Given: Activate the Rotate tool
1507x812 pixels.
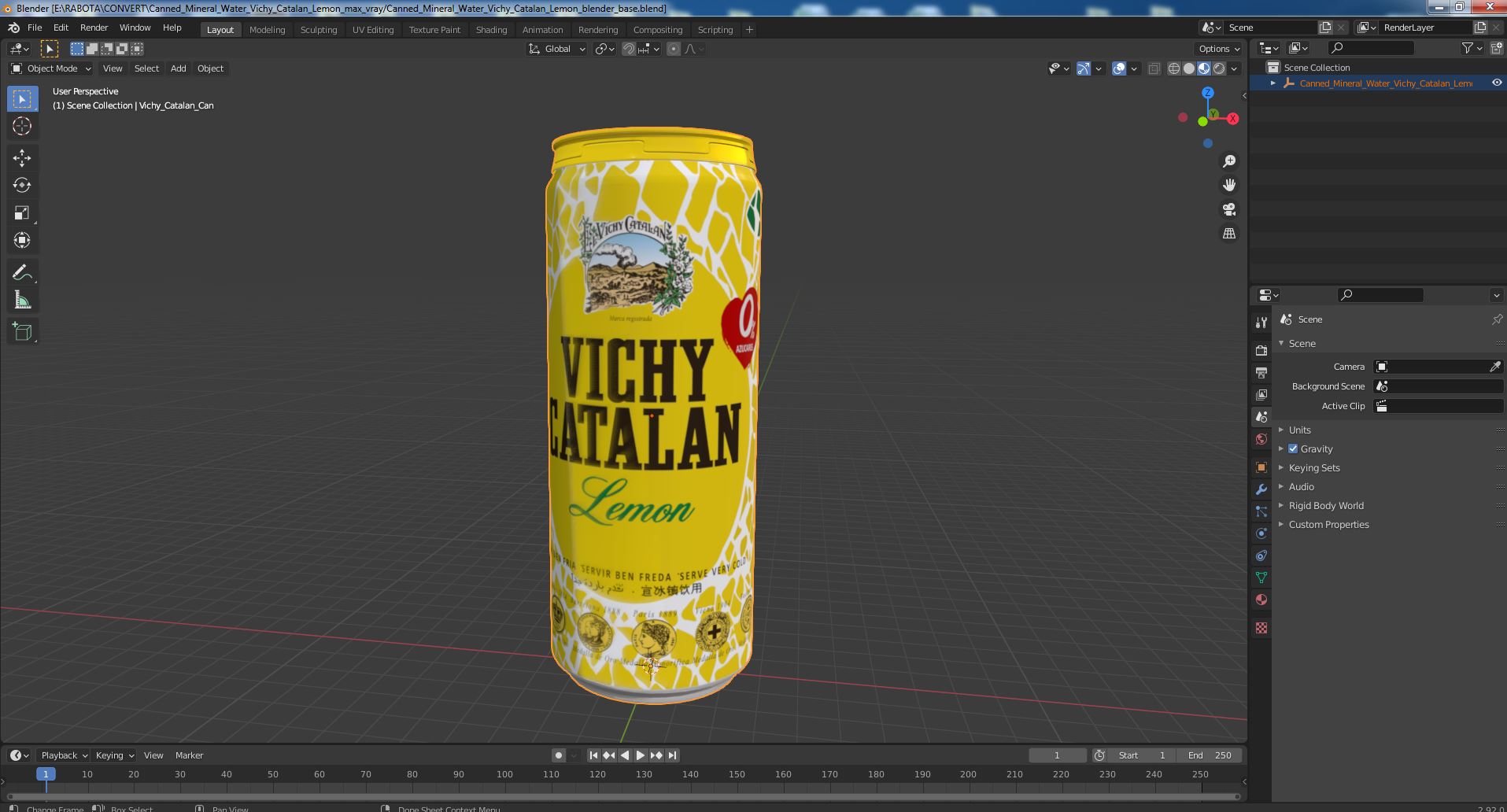Looking at the screenshot, I should (x=22, y=185).
